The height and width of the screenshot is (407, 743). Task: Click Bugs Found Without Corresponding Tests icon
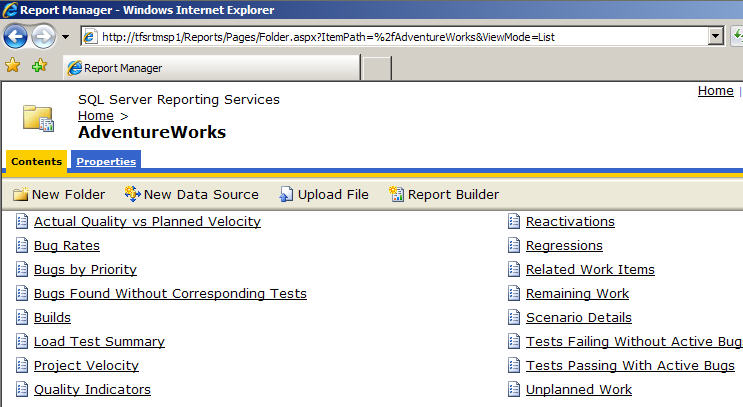[22, 293]
